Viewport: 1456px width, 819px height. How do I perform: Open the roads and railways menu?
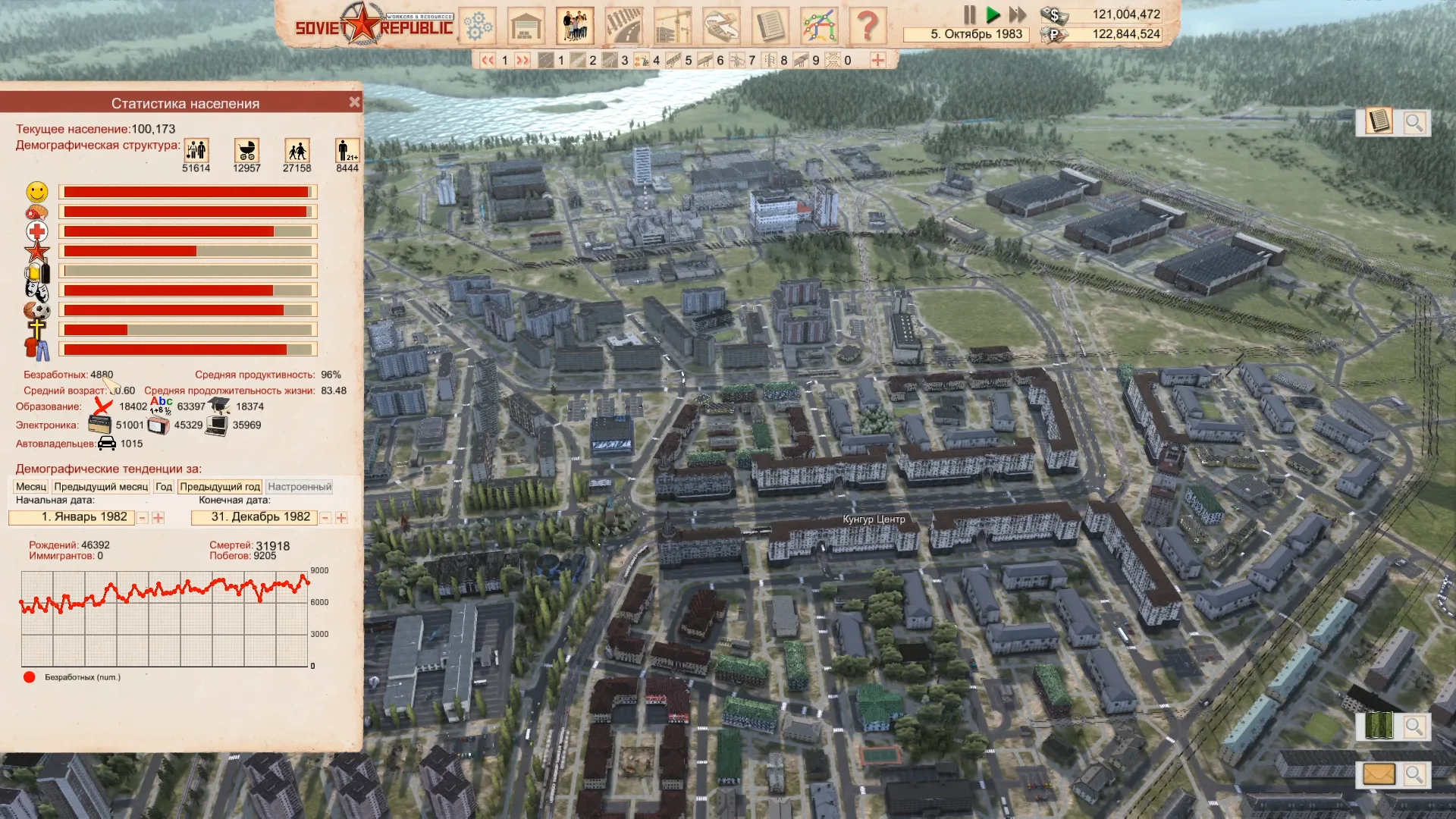coord(623,26)
